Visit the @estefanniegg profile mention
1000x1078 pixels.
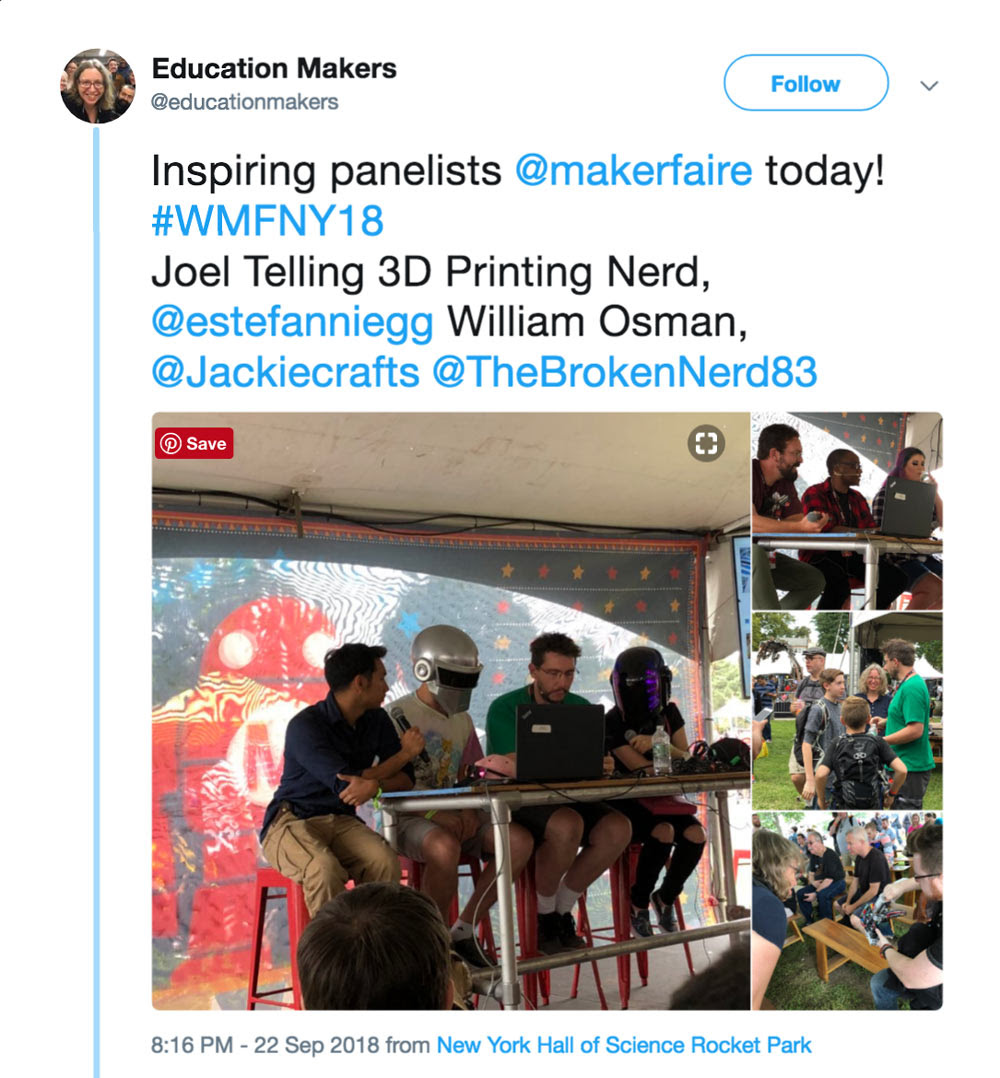pos(293,322)
